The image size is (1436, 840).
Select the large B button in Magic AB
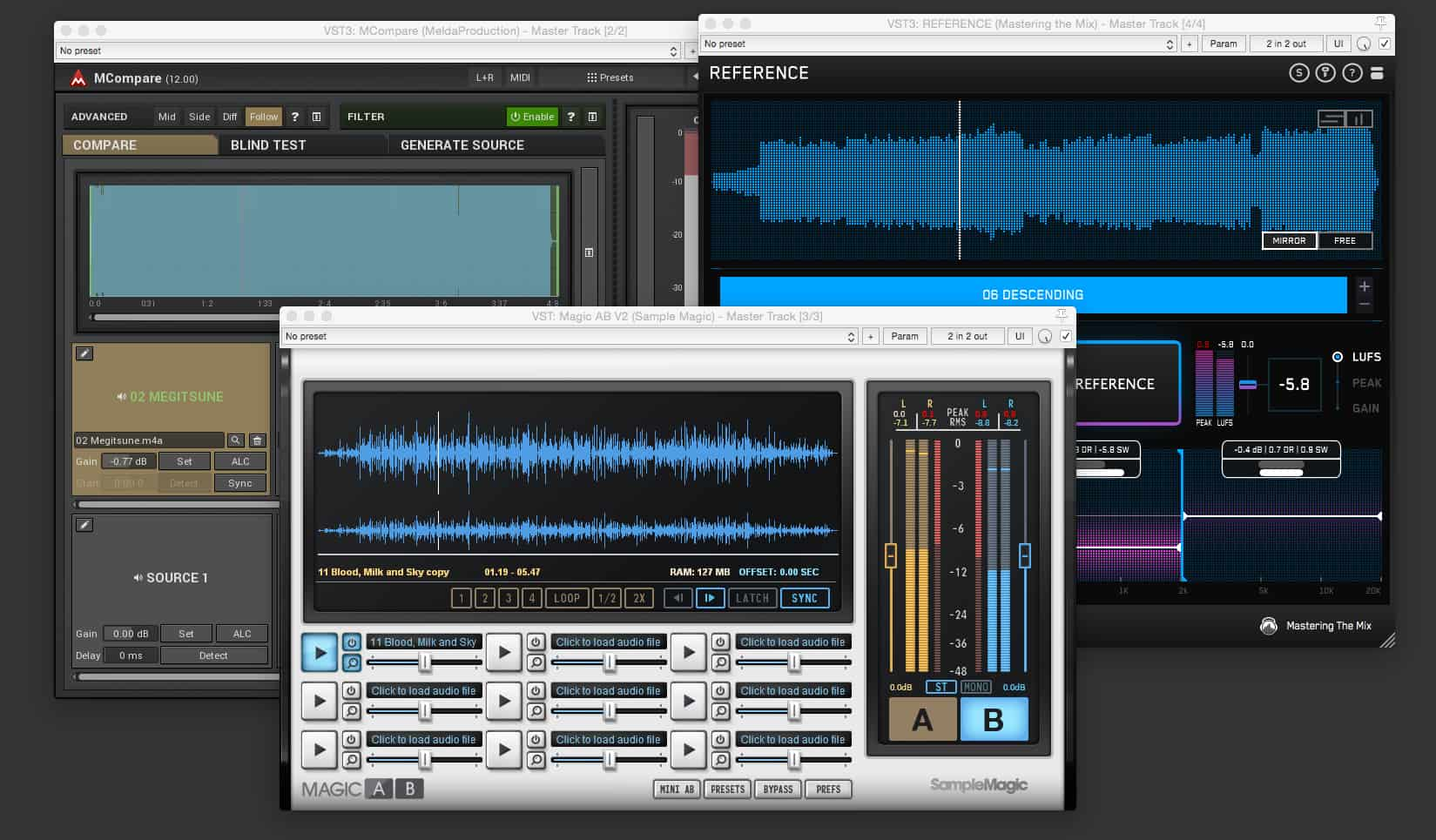(994, 720)
